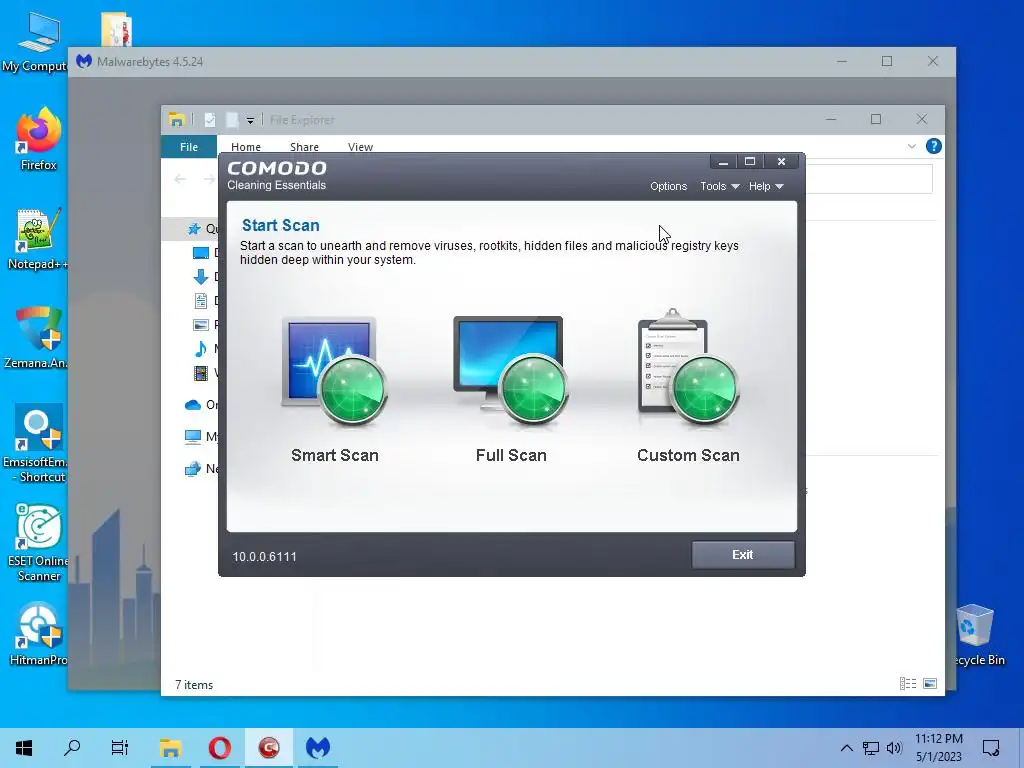Image resolution: width=1024 pixels, height=768 pixels.
Task: Minimize the Comodo Cleaning Essentials window
Action: (723, 162)
